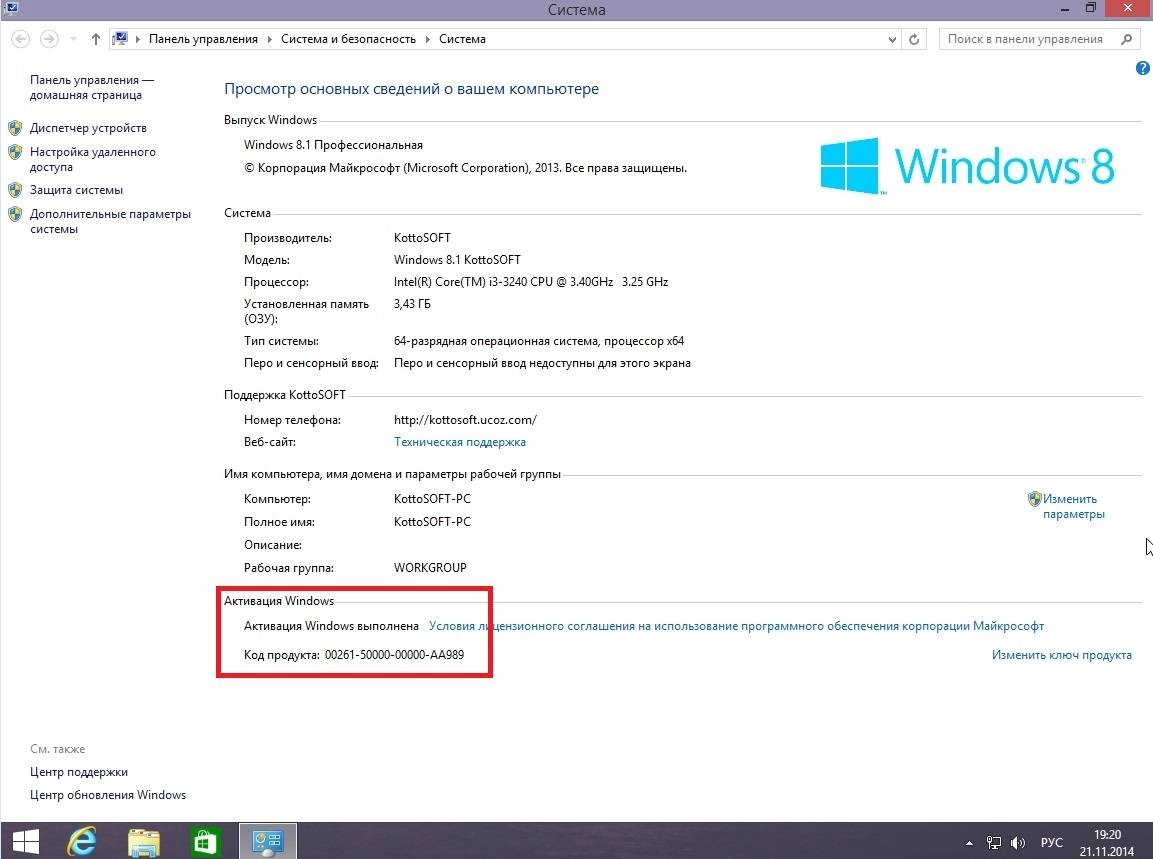This screenshot has height=859, width=1153.
Task: Click the computer icon in address bar
Action: tap(121, 39)
